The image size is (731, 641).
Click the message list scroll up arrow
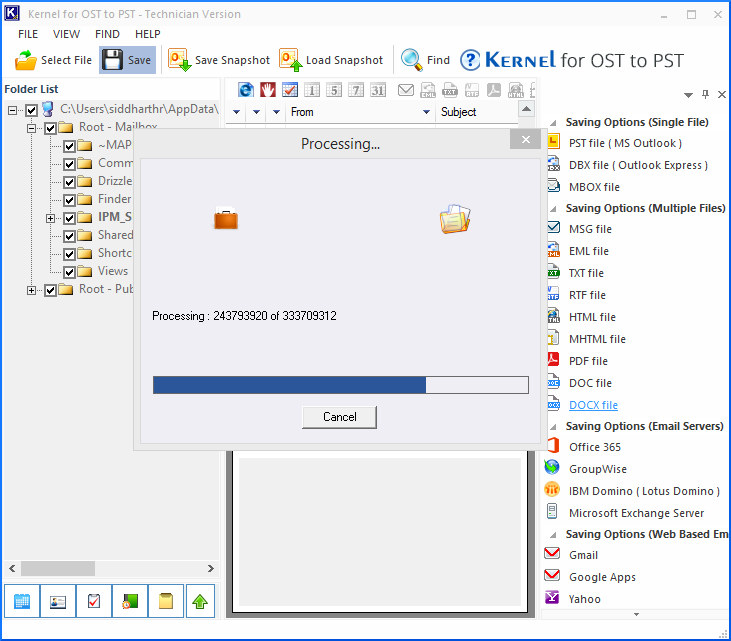point(526,110)
